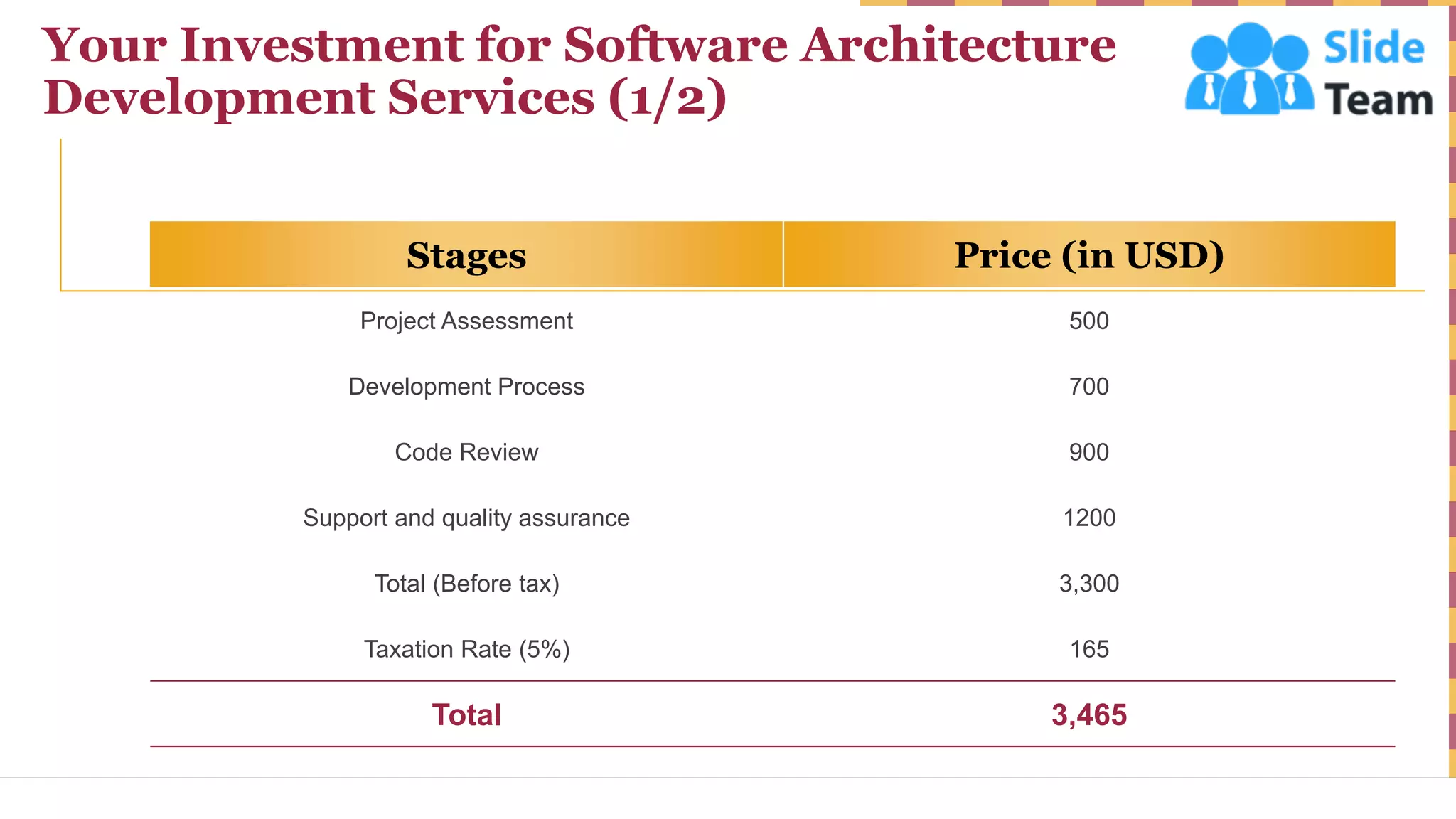Select the slide title heading text
This screenshot has width=1456, height=819.
[578, 71]
